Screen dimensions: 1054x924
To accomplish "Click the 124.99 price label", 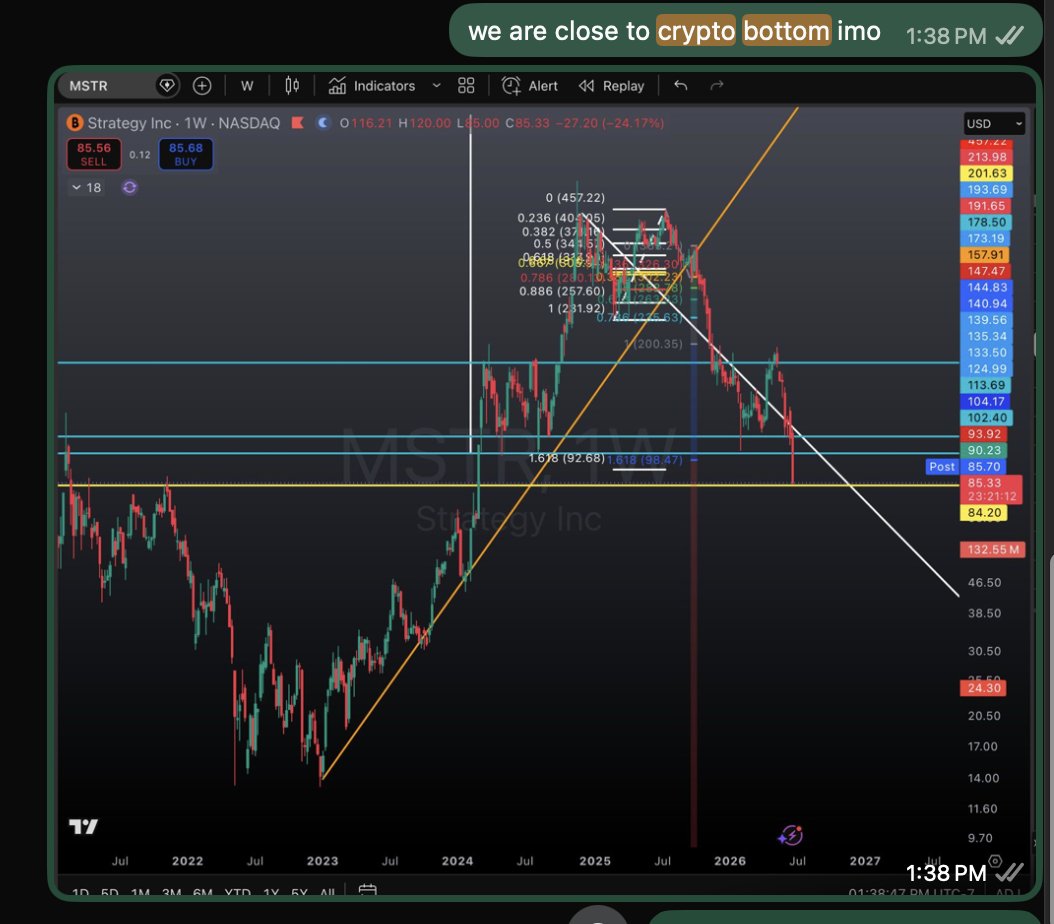I will pos(986,369).
